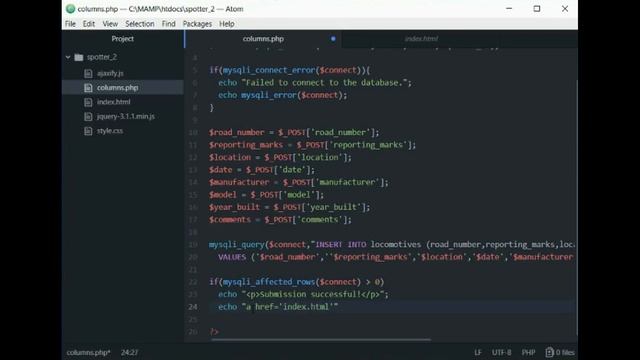Click the mysqli_query INSERT INTO line
The image size is (640, 360).
(x=392, y=244)
